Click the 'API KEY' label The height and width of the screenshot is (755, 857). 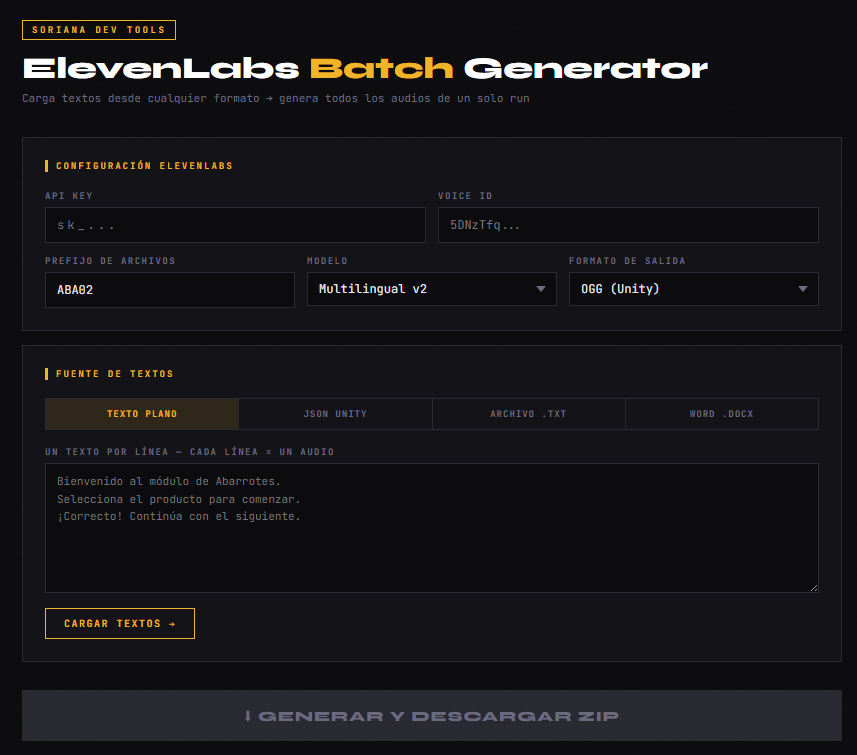(x=69, y=196)
